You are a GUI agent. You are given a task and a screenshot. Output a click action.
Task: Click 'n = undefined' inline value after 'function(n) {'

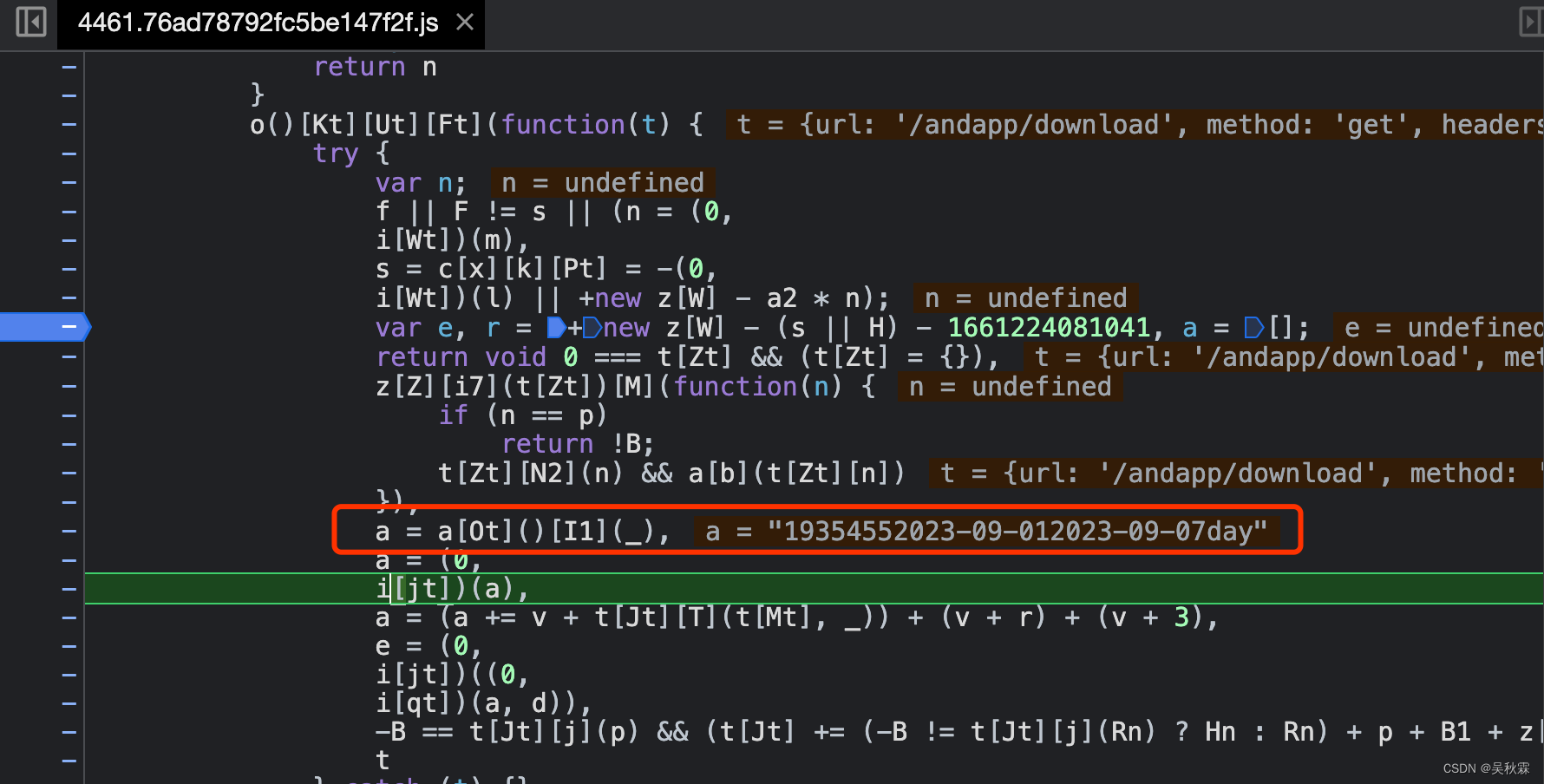1011,386
